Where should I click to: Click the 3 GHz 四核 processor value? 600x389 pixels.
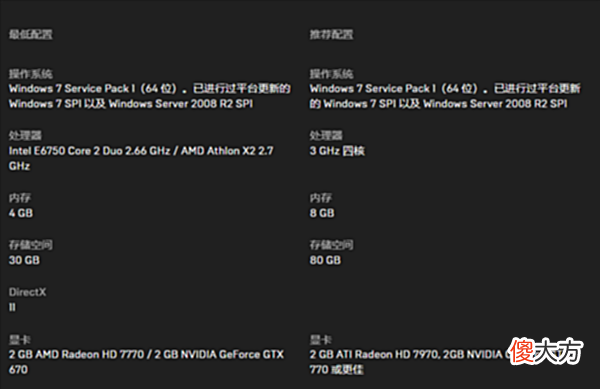coord(337,151)
